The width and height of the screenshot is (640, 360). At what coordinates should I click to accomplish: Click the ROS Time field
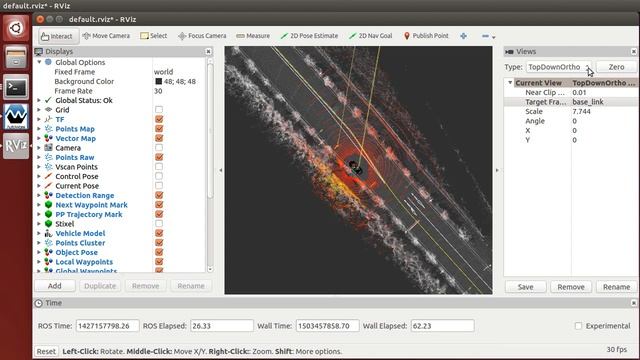(x=107, y=326)
